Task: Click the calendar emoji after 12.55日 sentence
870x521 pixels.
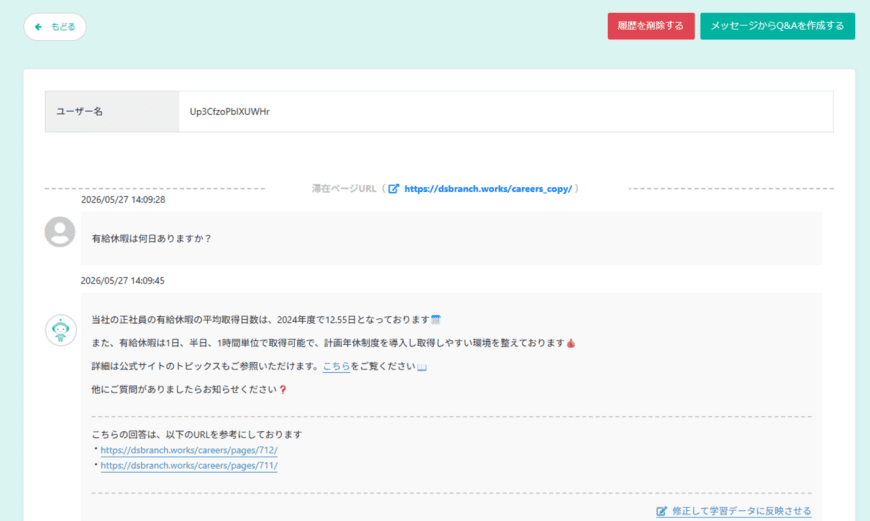Action: [436, 320]
